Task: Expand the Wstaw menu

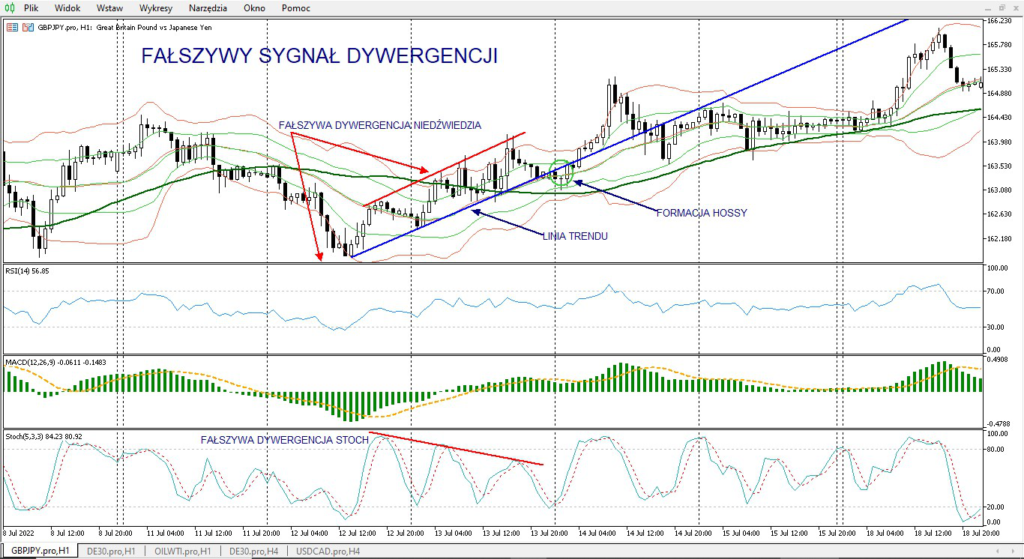Action: pos(110,7)
